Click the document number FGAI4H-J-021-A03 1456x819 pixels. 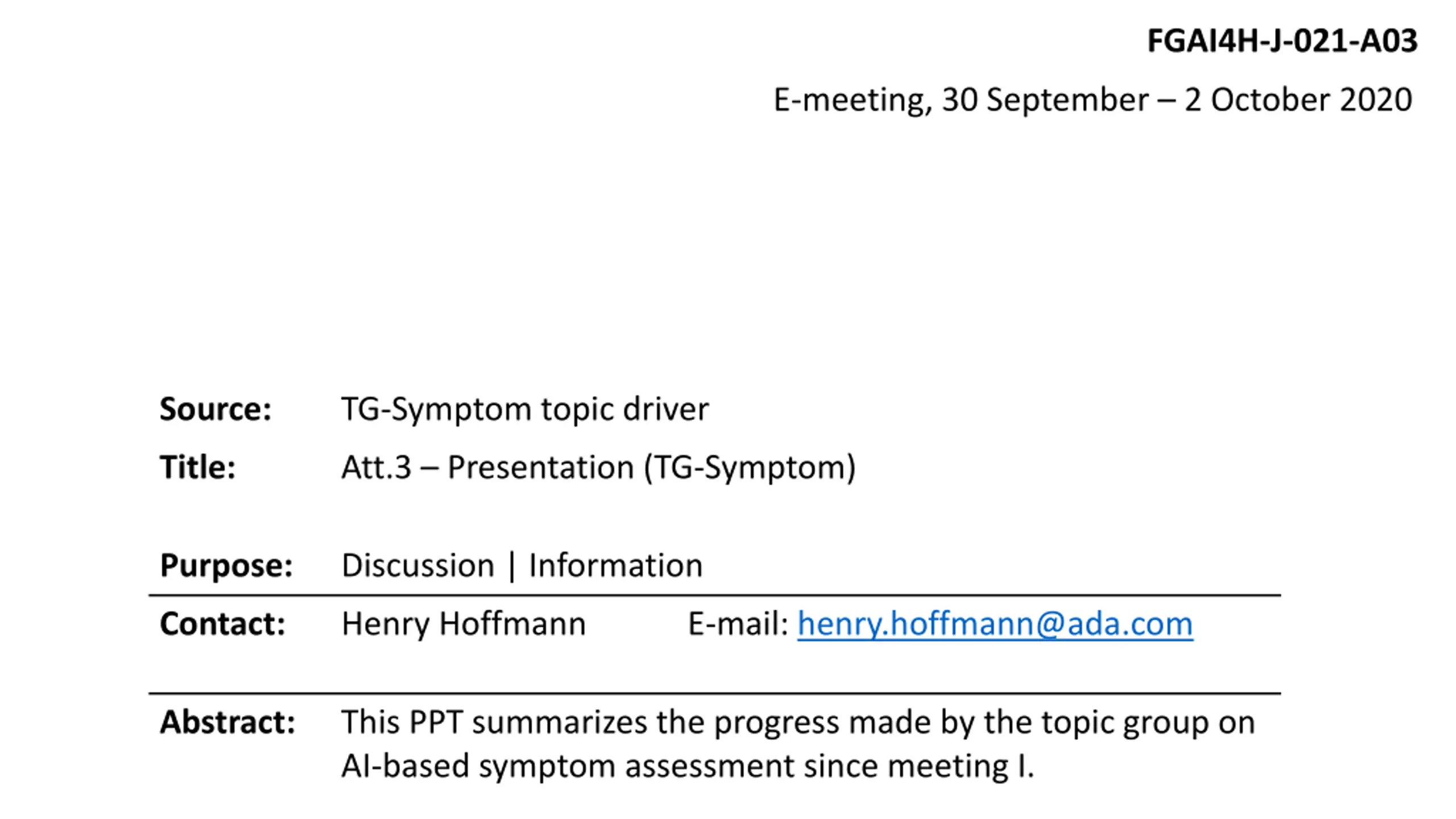(x=1282, y=41)
